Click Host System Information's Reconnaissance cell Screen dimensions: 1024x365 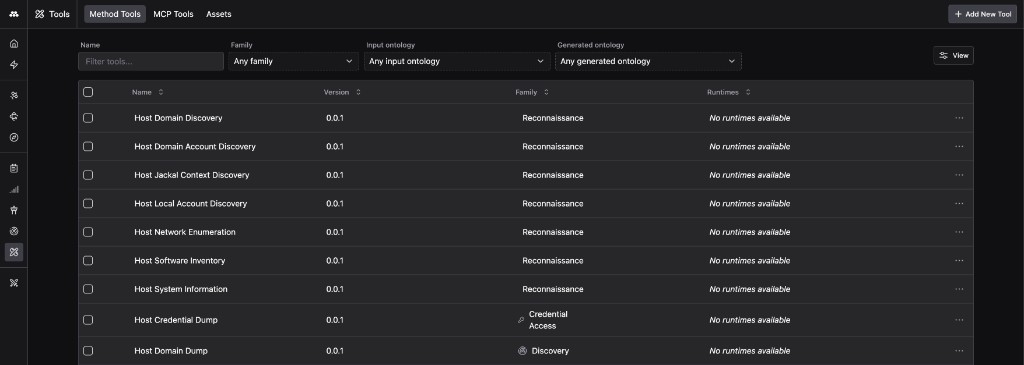[552, 289]
